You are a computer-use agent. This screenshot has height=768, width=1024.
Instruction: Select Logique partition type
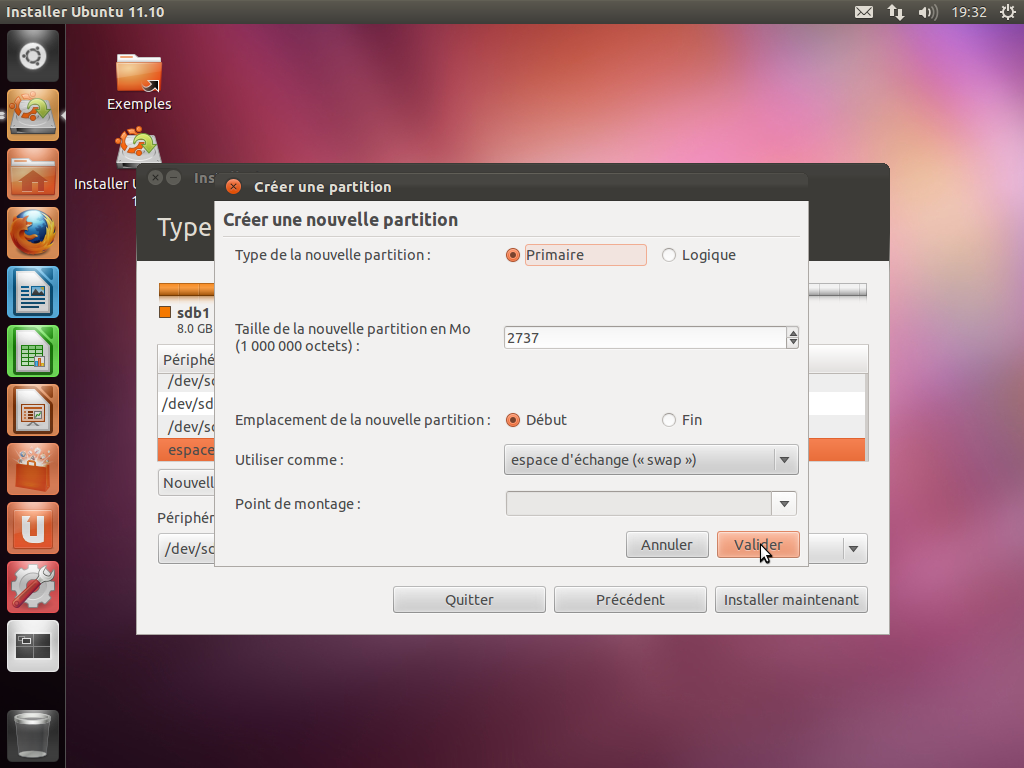point(669,255)
